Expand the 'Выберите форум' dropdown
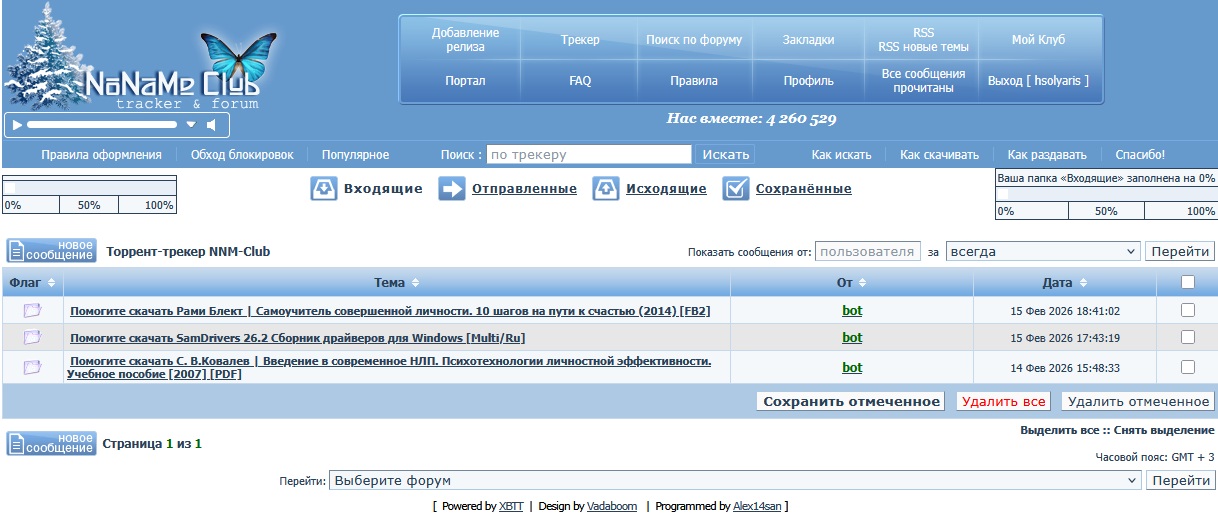 pos(734,481)
